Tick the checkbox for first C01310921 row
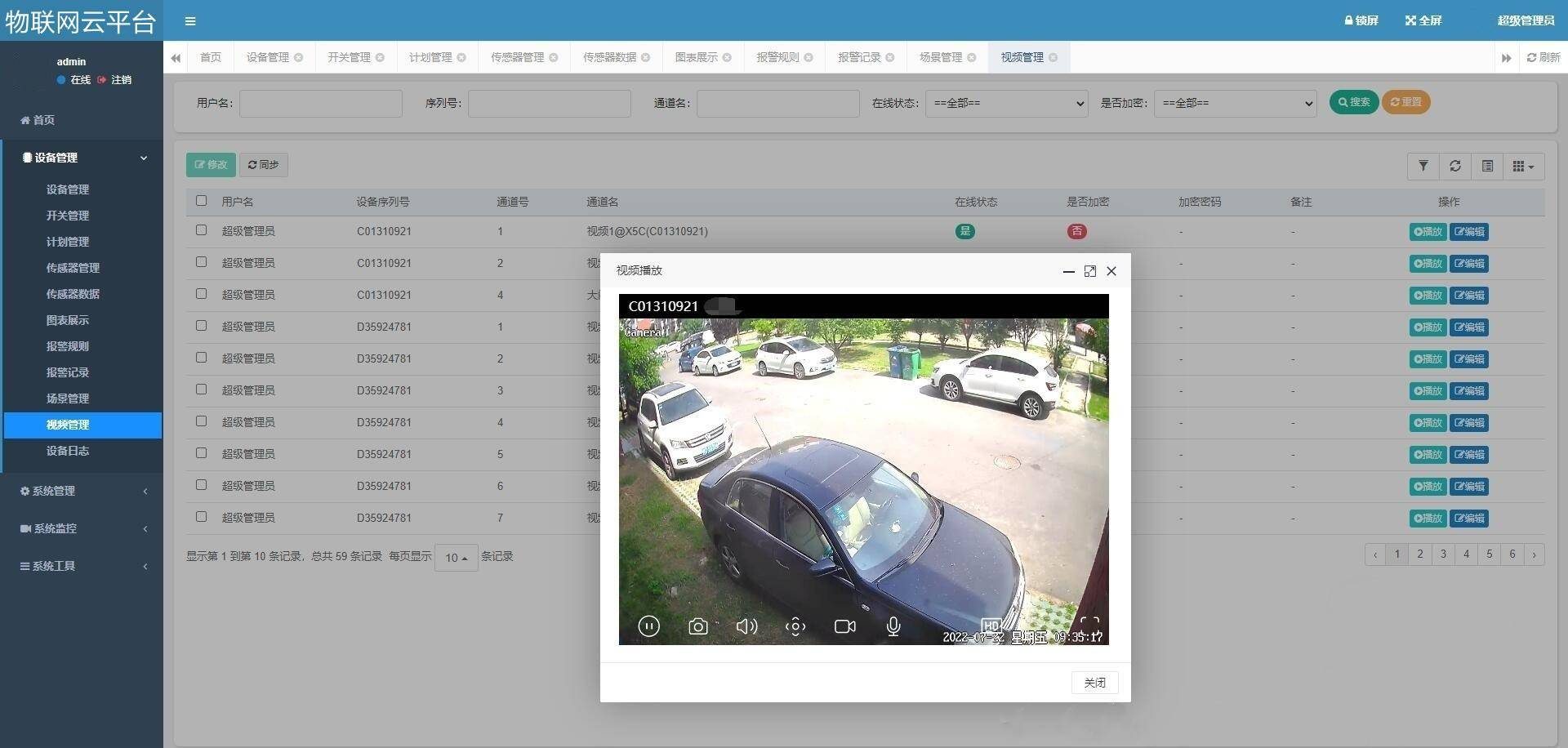The image size is (1568, 748). click(202, 230)
